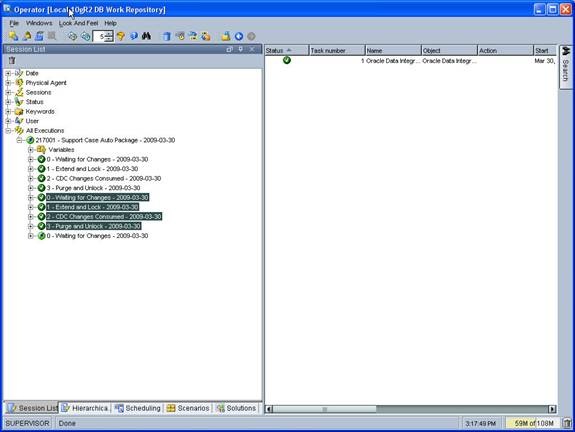The width and height of the screenshot is (575, 432).
Task: Click the gold padlock toolbar icon
Action: 226,36
